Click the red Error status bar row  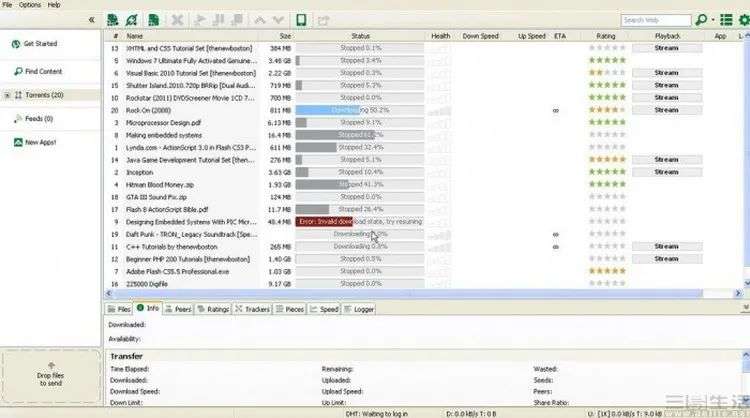(x=360, y=221)
